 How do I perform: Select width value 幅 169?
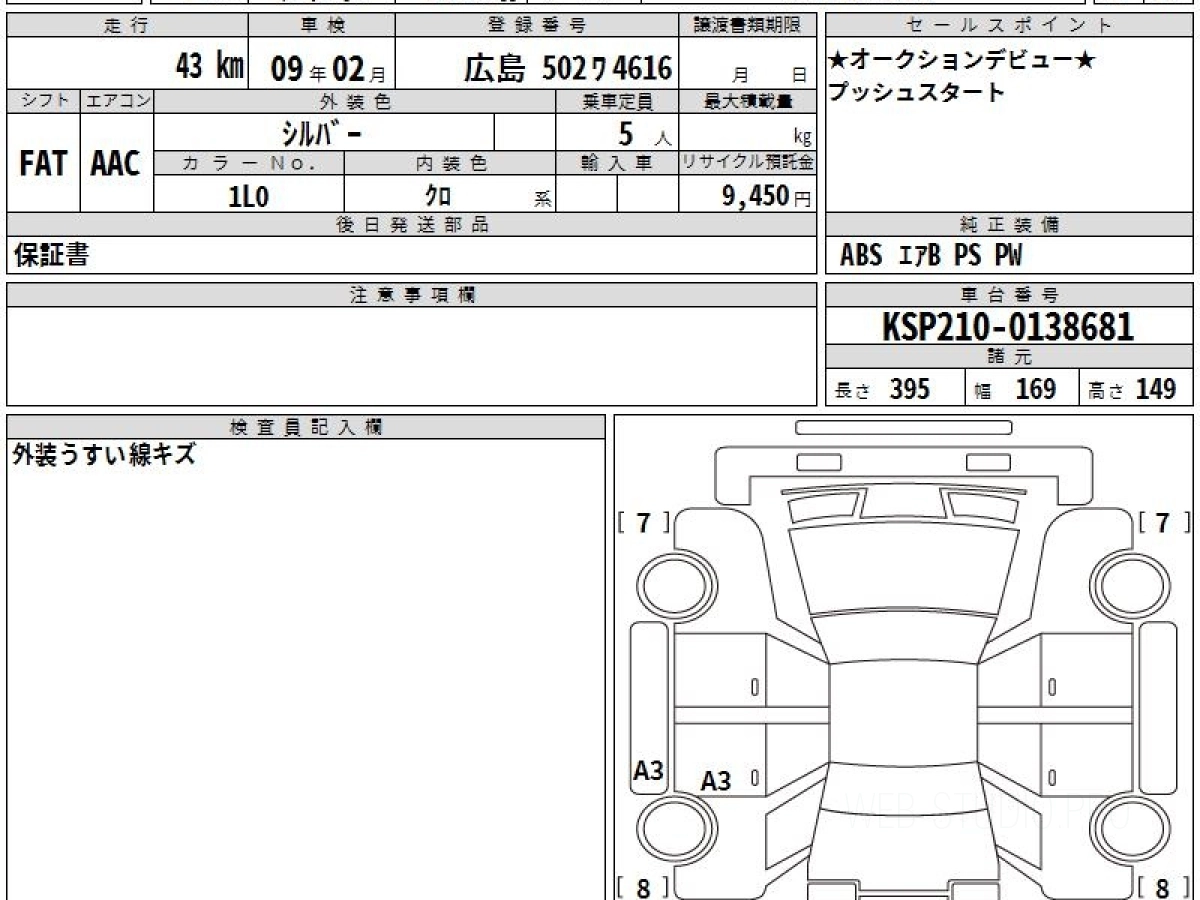point(1015,389)
